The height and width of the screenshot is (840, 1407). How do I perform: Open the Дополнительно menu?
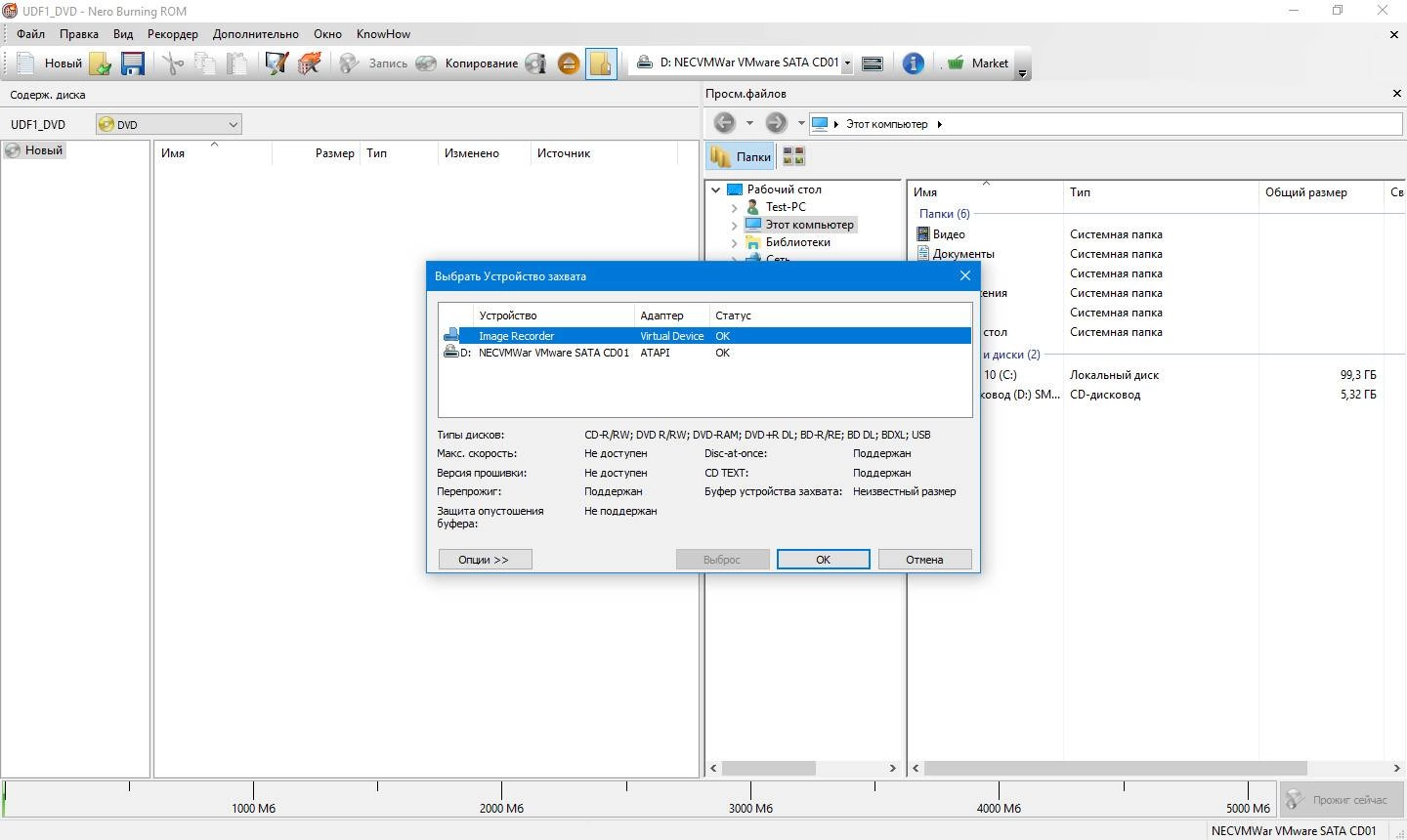click(x=256, y=33)
